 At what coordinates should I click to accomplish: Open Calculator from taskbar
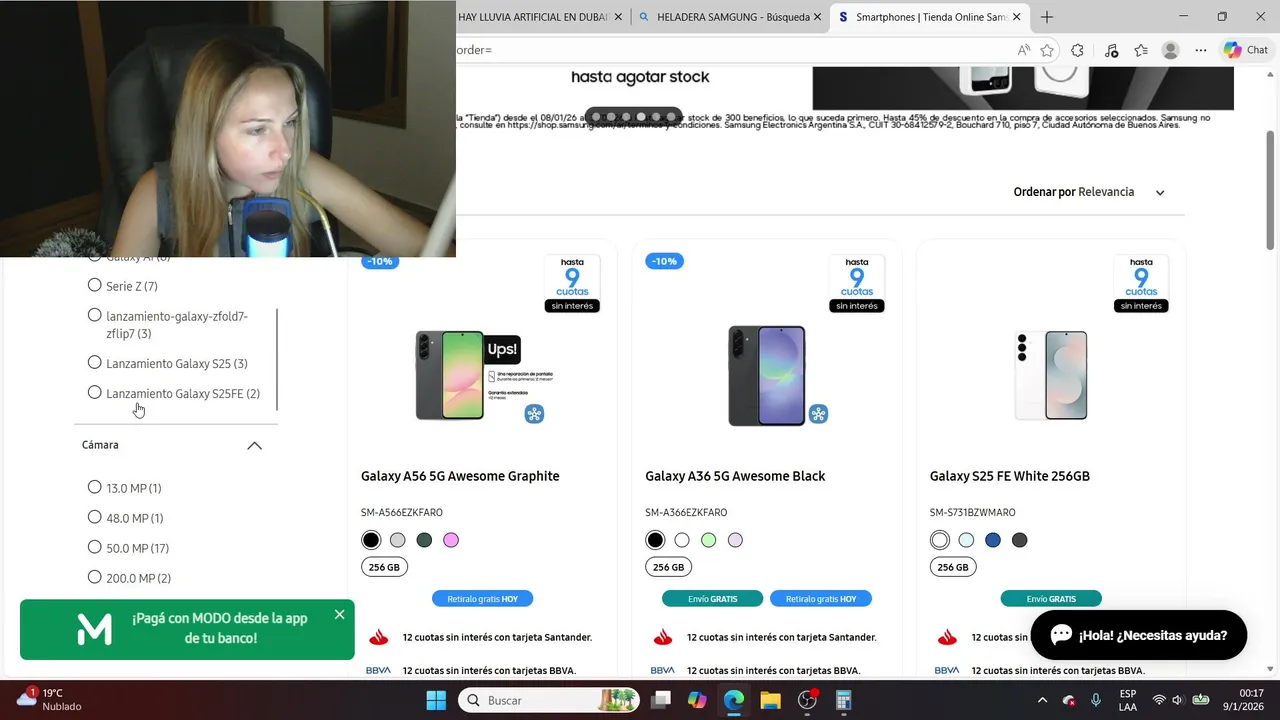(843, 700)
